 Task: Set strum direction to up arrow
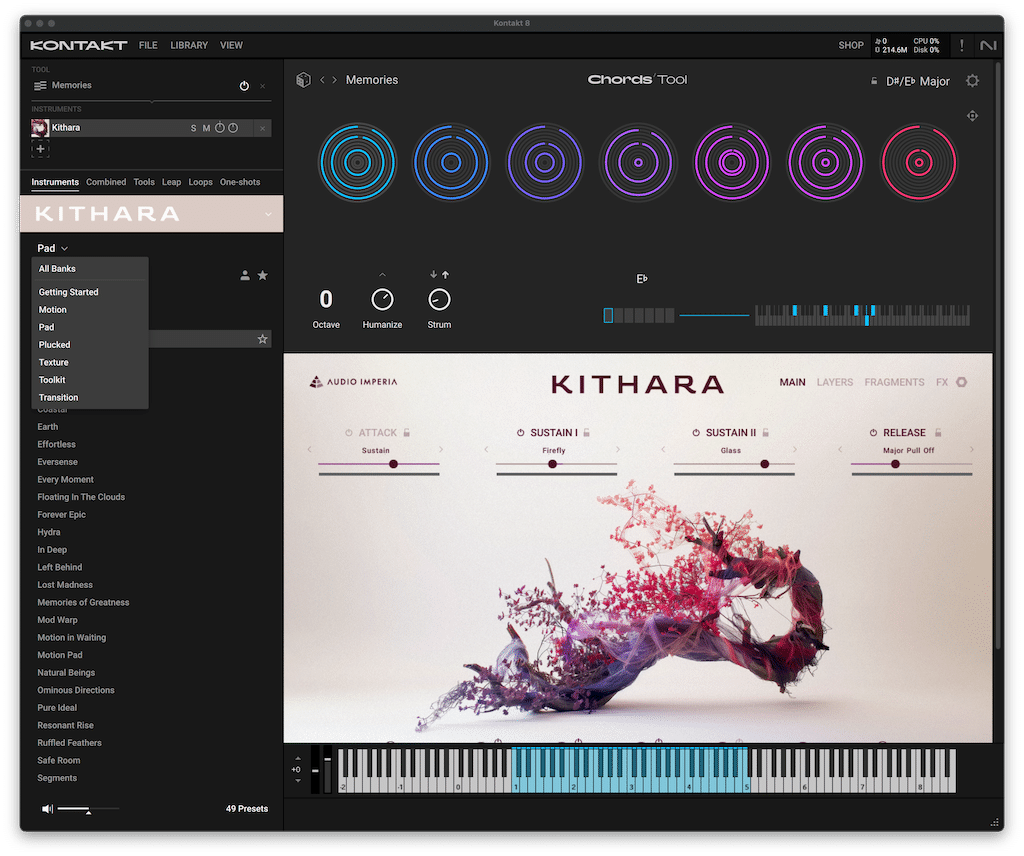coord(445,275)
